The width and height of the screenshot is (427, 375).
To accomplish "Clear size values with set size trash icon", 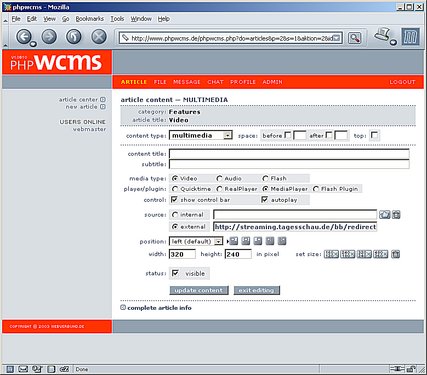I will (395, 254).
